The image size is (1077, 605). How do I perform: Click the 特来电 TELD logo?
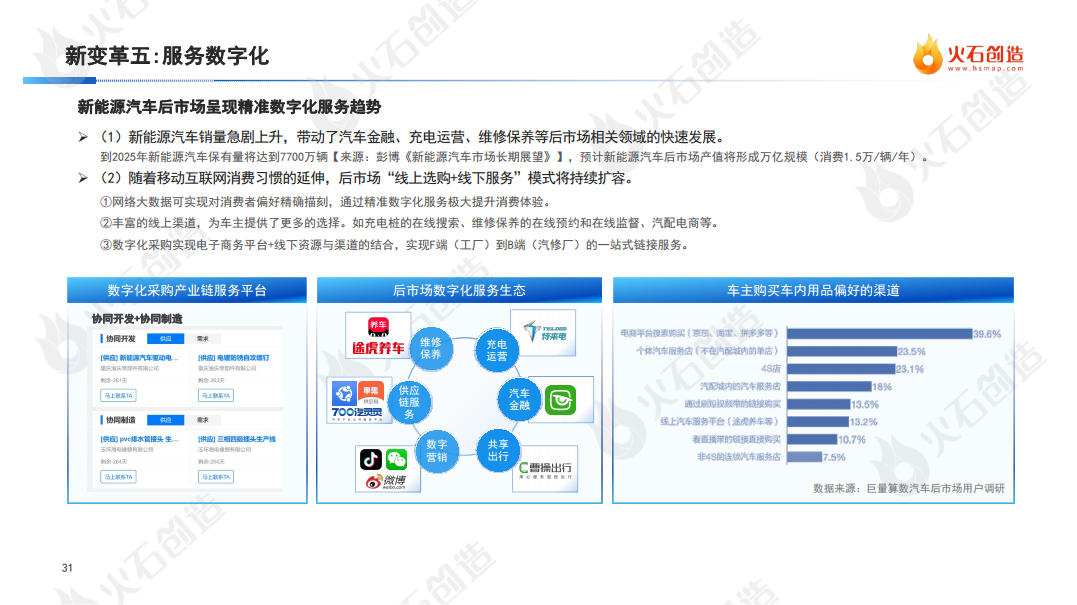click(x=543, y=333)
